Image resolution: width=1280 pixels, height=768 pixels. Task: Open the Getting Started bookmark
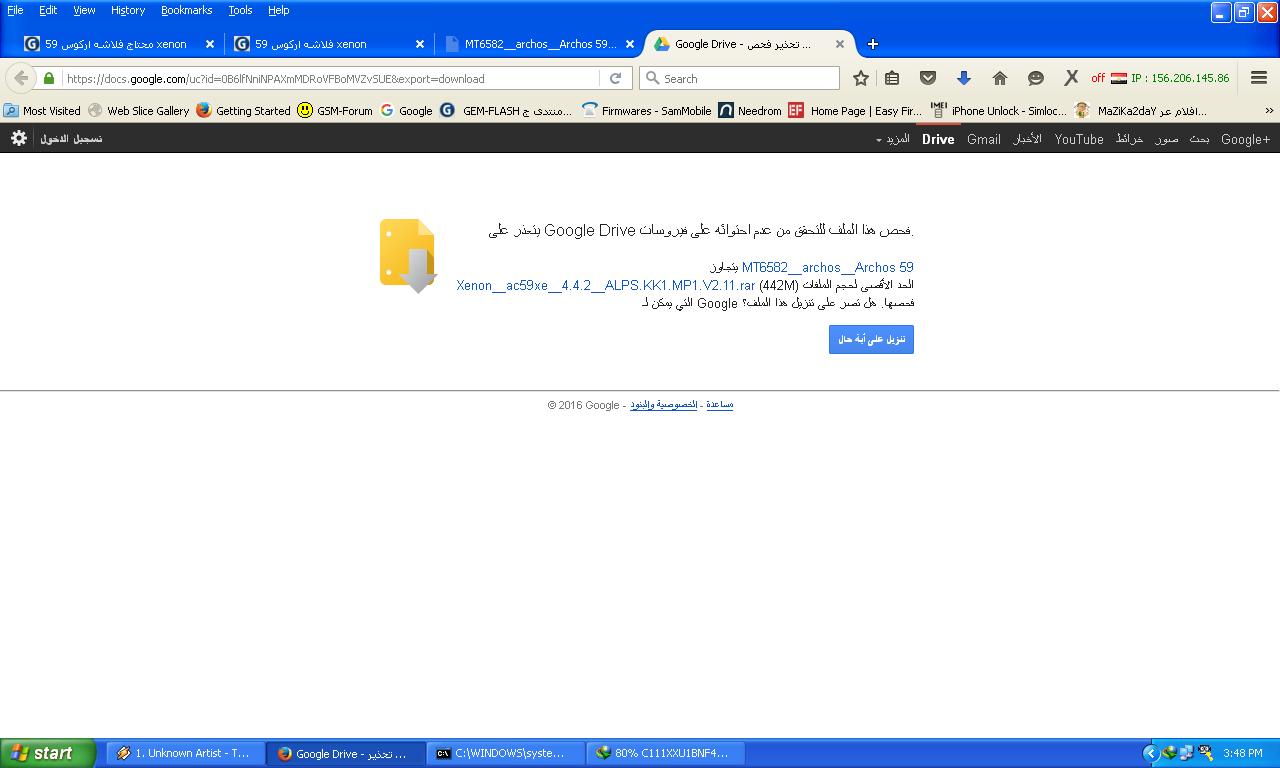[243, 111]
